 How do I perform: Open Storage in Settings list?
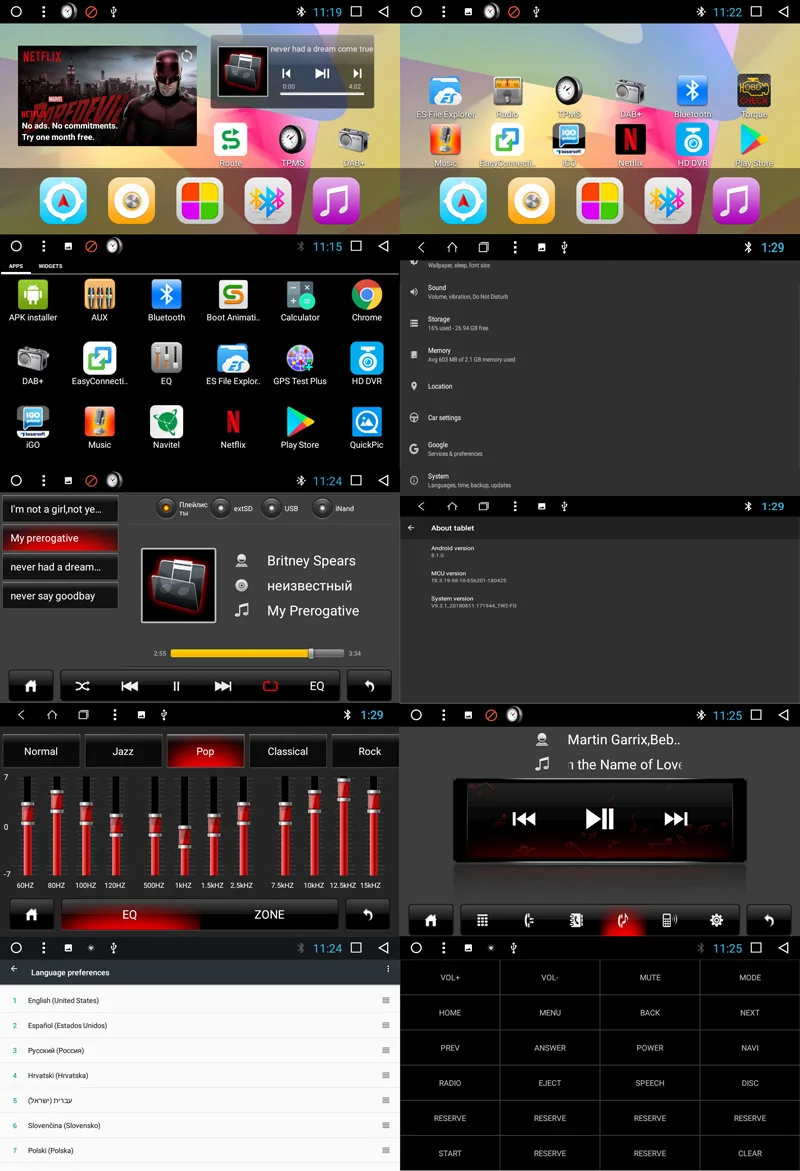coord(600,323)
